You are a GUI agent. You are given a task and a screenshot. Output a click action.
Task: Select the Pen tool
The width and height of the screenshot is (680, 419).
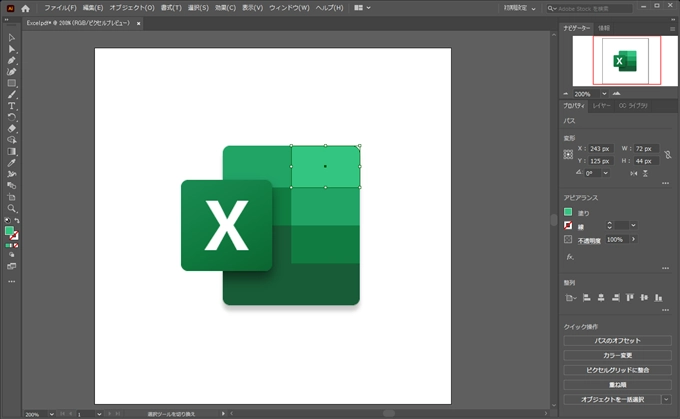point(12,60)
